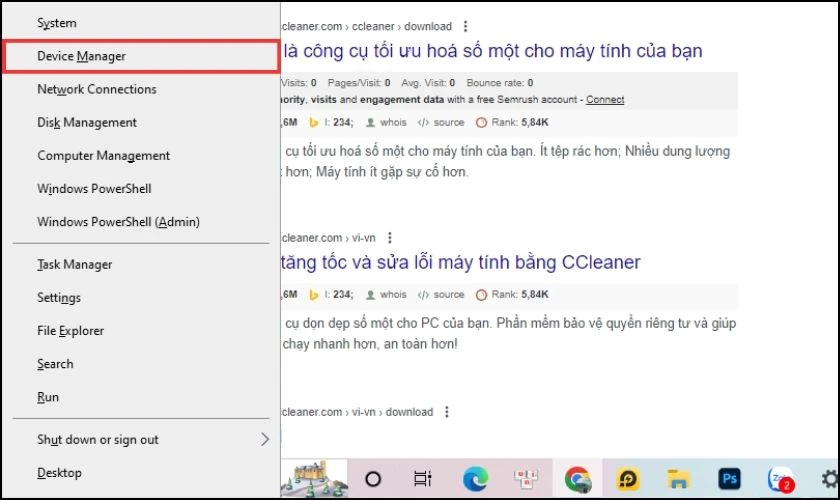
Task: Click source in first result's SEO bar
Action: 441,123
